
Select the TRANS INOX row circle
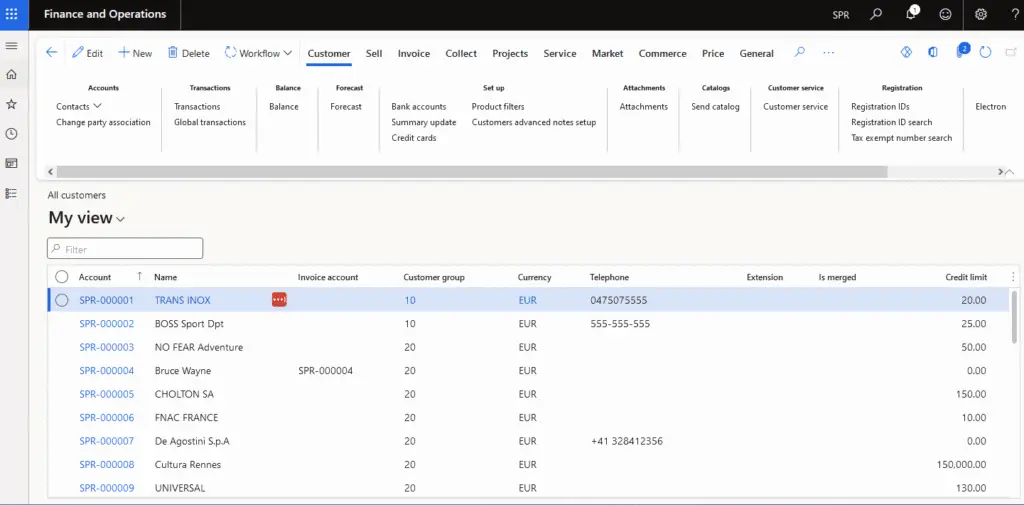61,300
